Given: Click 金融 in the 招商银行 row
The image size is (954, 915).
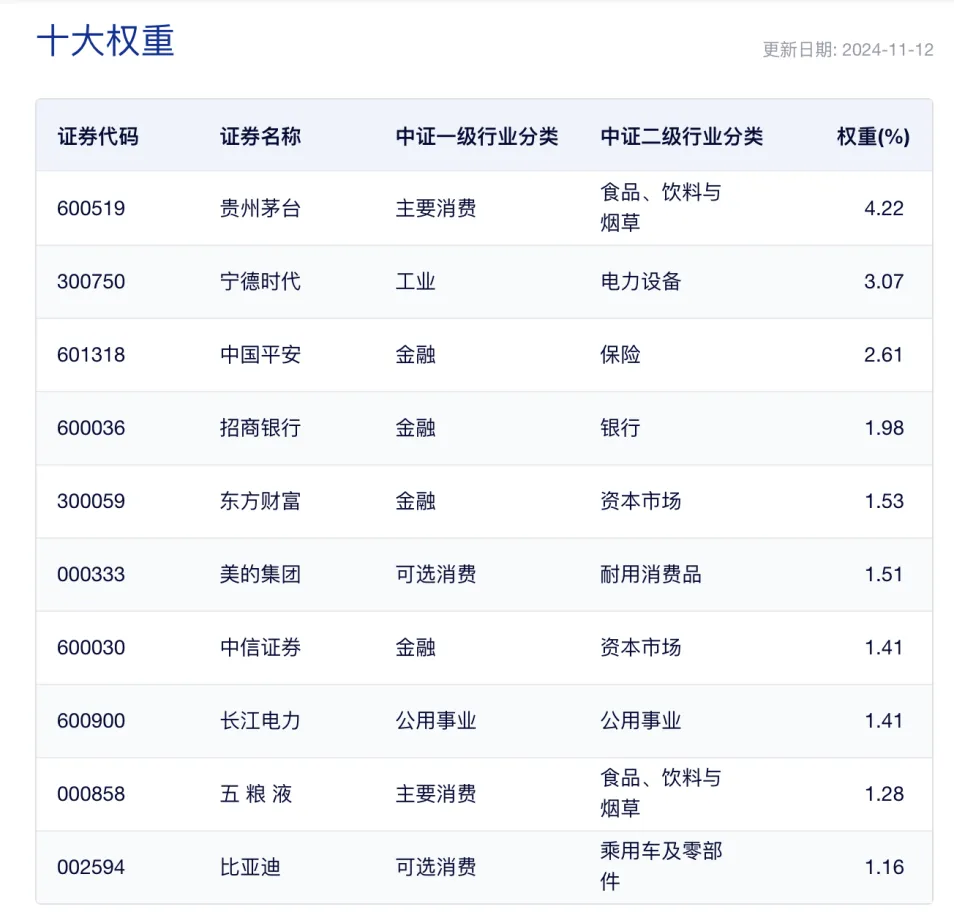Looking at the screenshot, I should click(416, 428).
